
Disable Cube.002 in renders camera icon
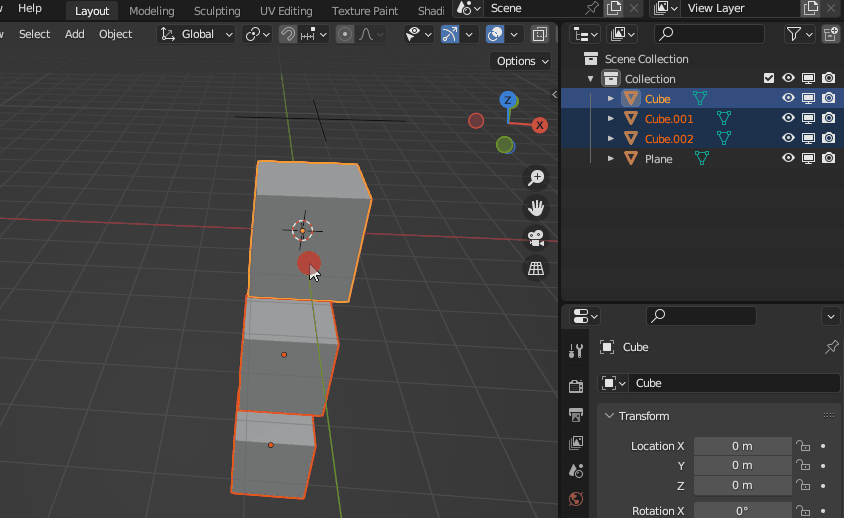point(829,138)
